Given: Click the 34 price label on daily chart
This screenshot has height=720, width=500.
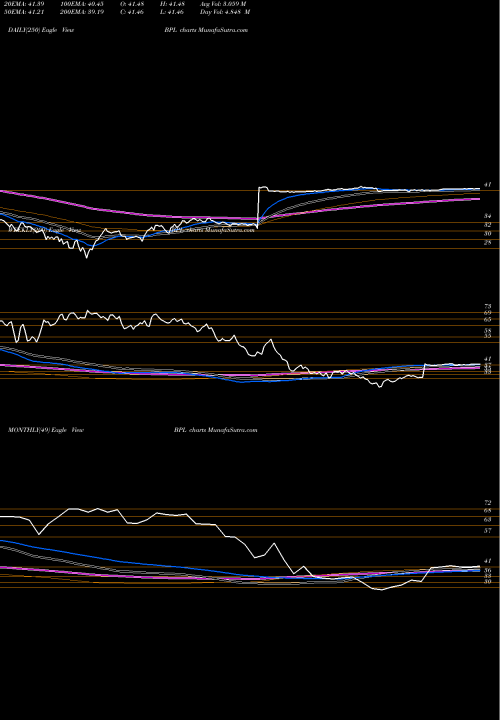Looking at the screenshot, I should click(x=488, y=216).
